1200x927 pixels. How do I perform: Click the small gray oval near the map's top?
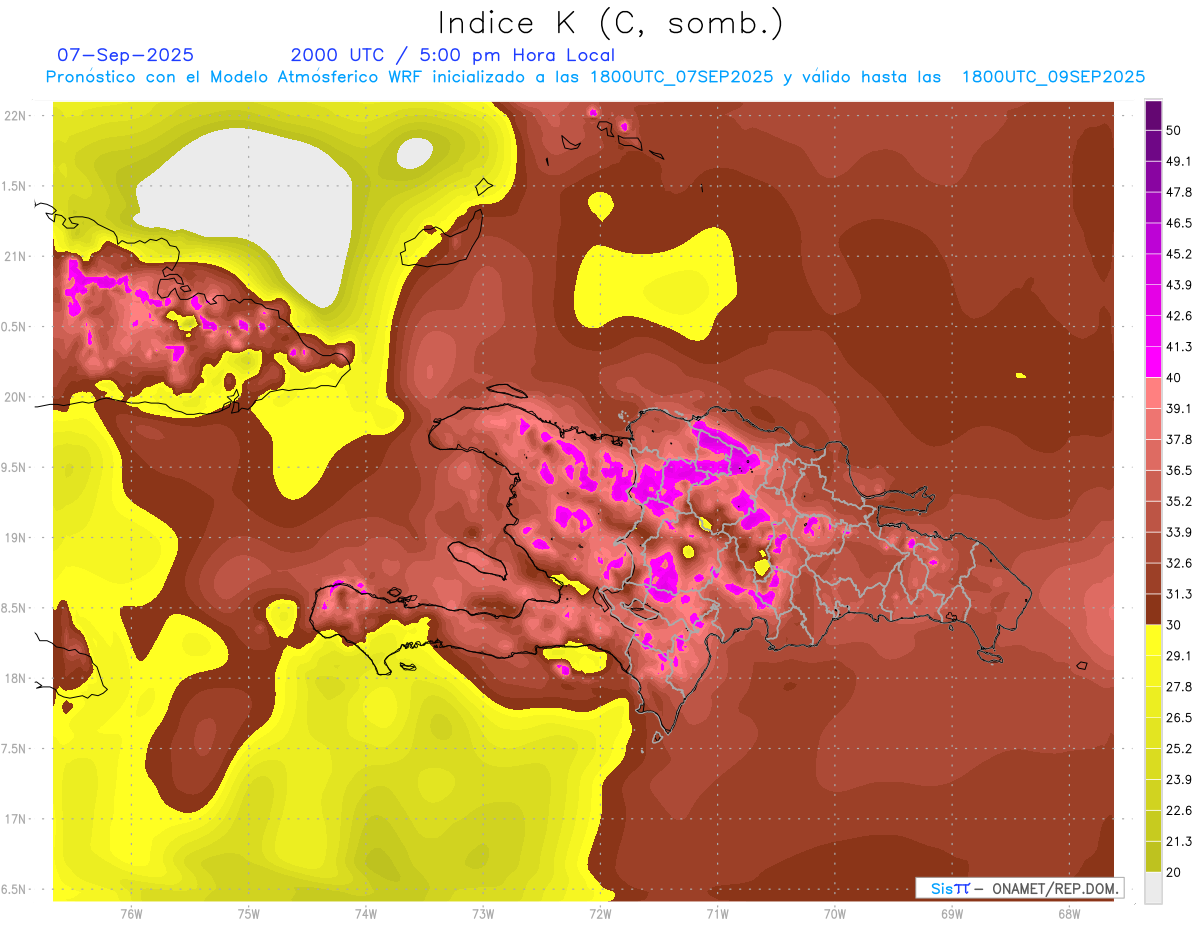414,153
